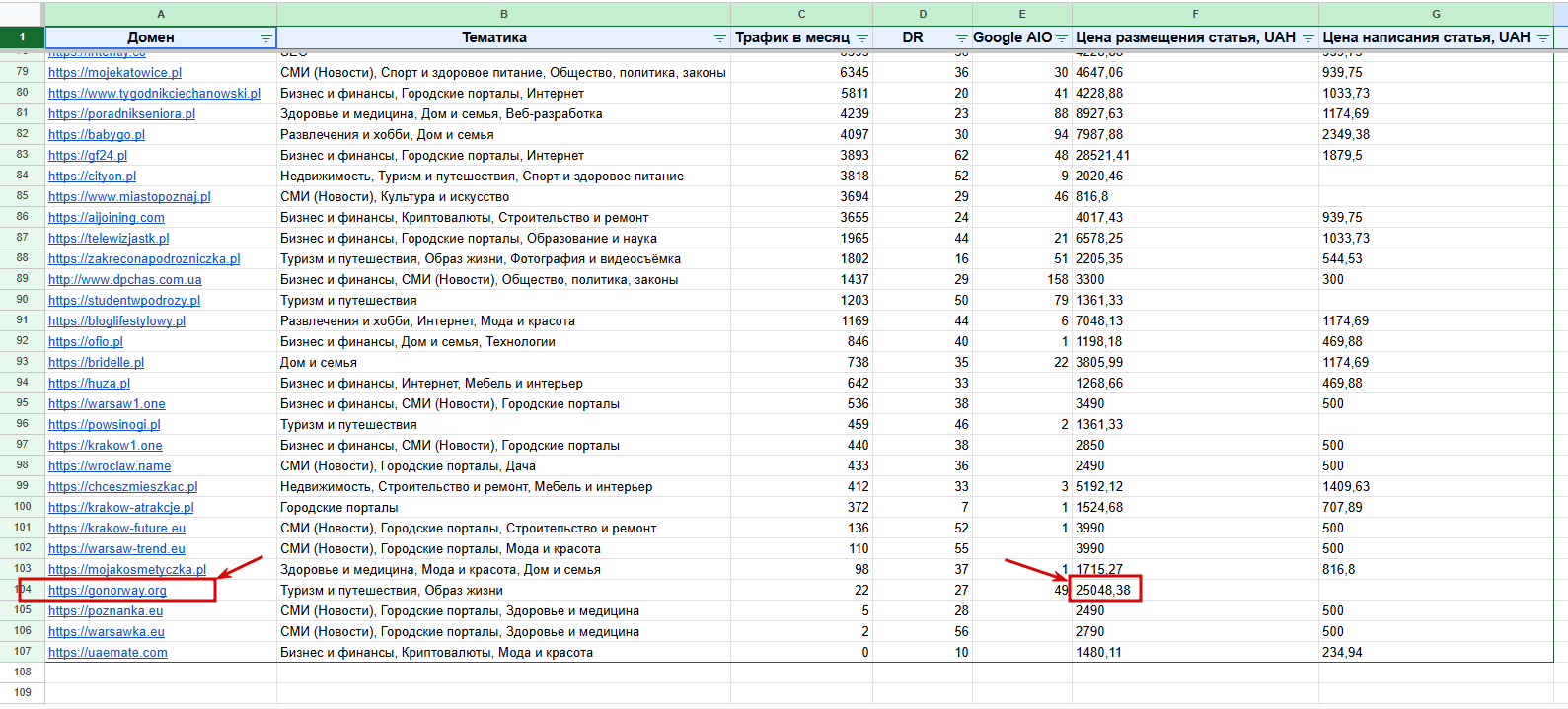Image resolution: width=1568 pixels, height=709 pixels.
Task: Click traffic cell 6345
Action: pos(802,72)
